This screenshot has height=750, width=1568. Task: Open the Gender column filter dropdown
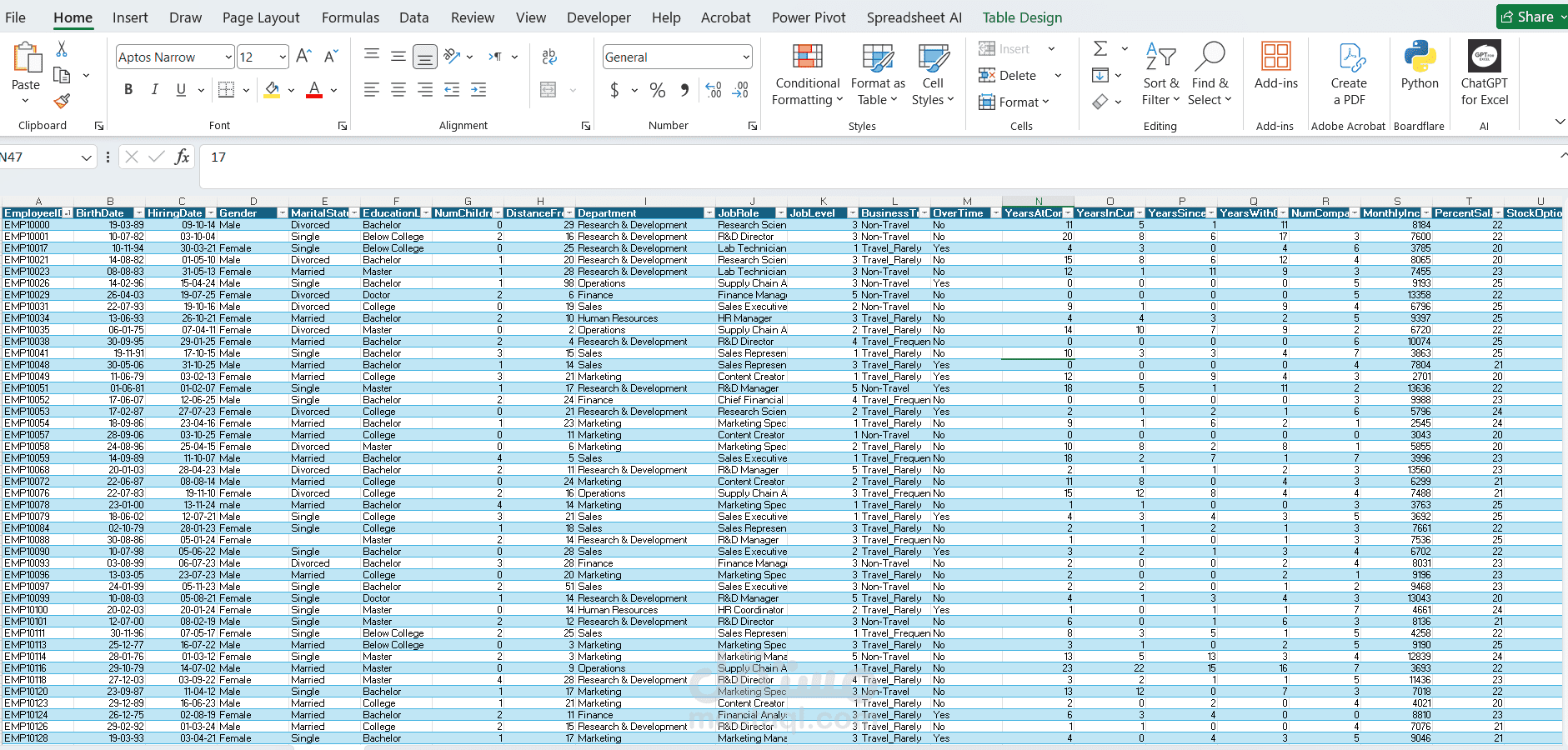click(282, 213)
